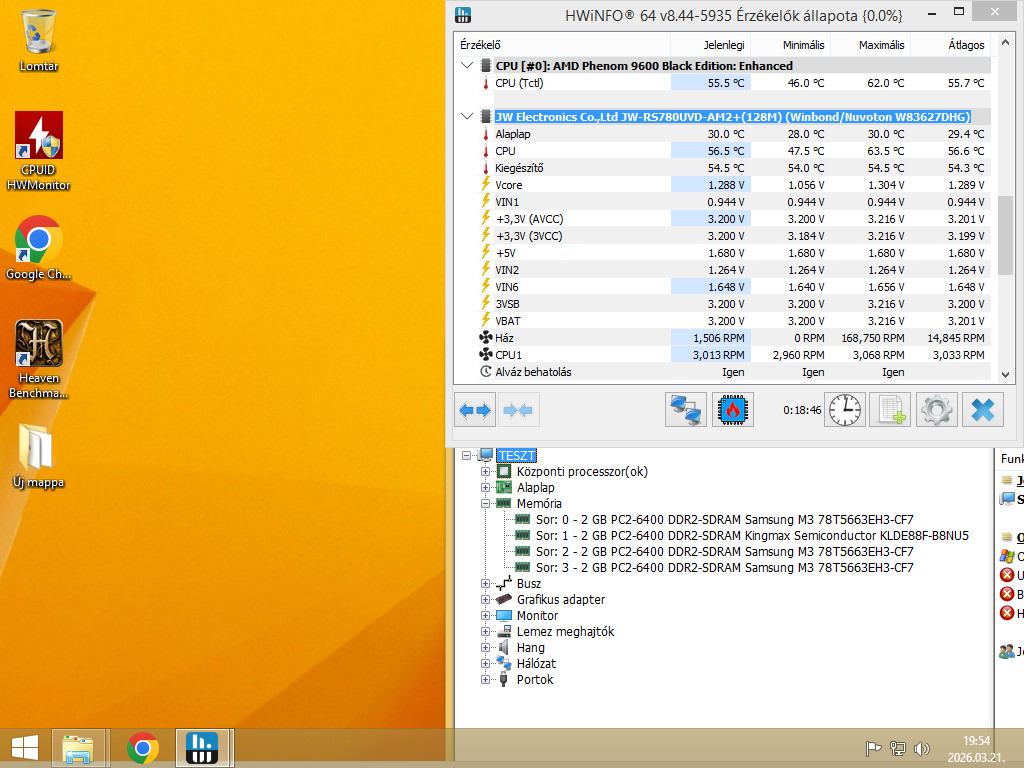Click the expand layout blue arrows button
The image size is (1024, 768).
click(475, 410)
